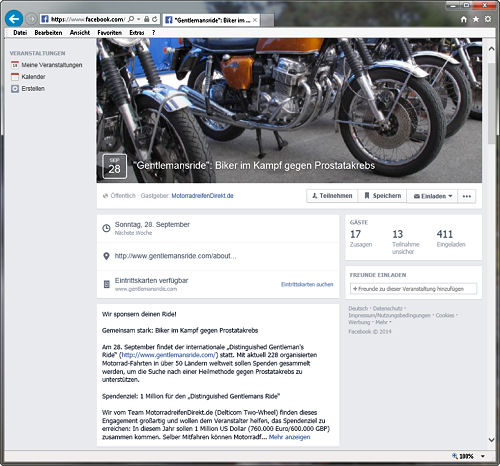Click the scrollbar up arrow
The height and width of the screenshot is (466, 500).
(x=491, y=49)
